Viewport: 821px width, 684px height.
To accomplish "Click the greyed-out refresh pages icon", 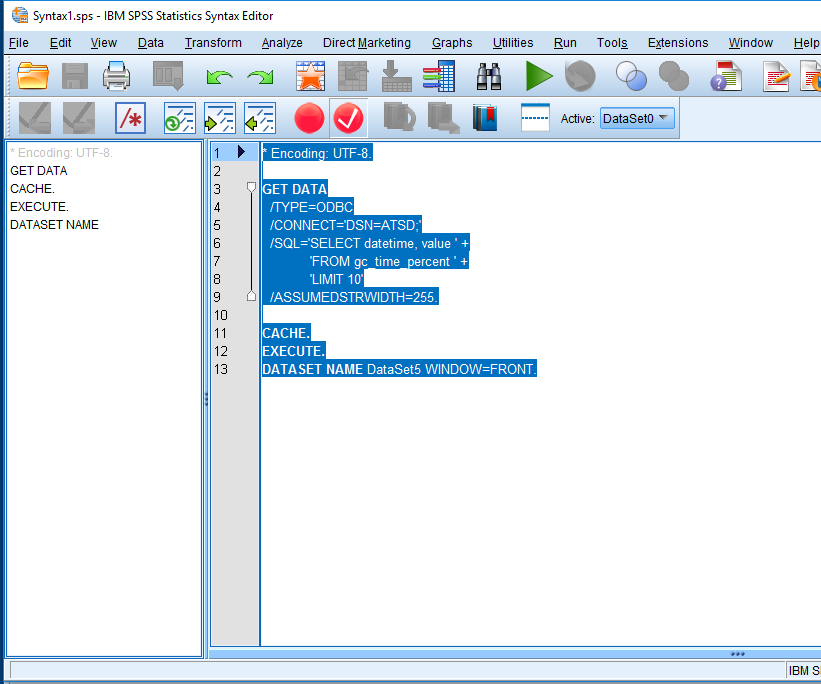I will click(400, 117).
